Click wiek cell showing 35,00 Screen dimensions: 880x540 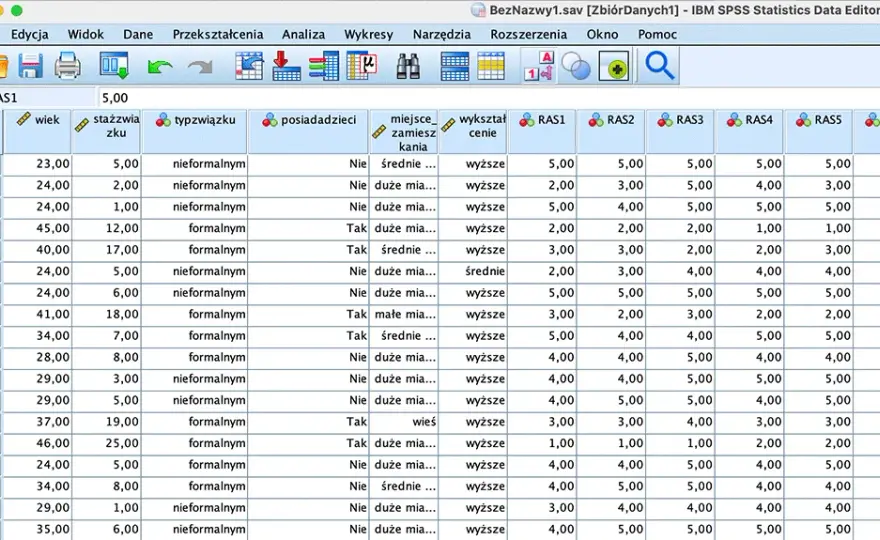[x=38, y=529]
